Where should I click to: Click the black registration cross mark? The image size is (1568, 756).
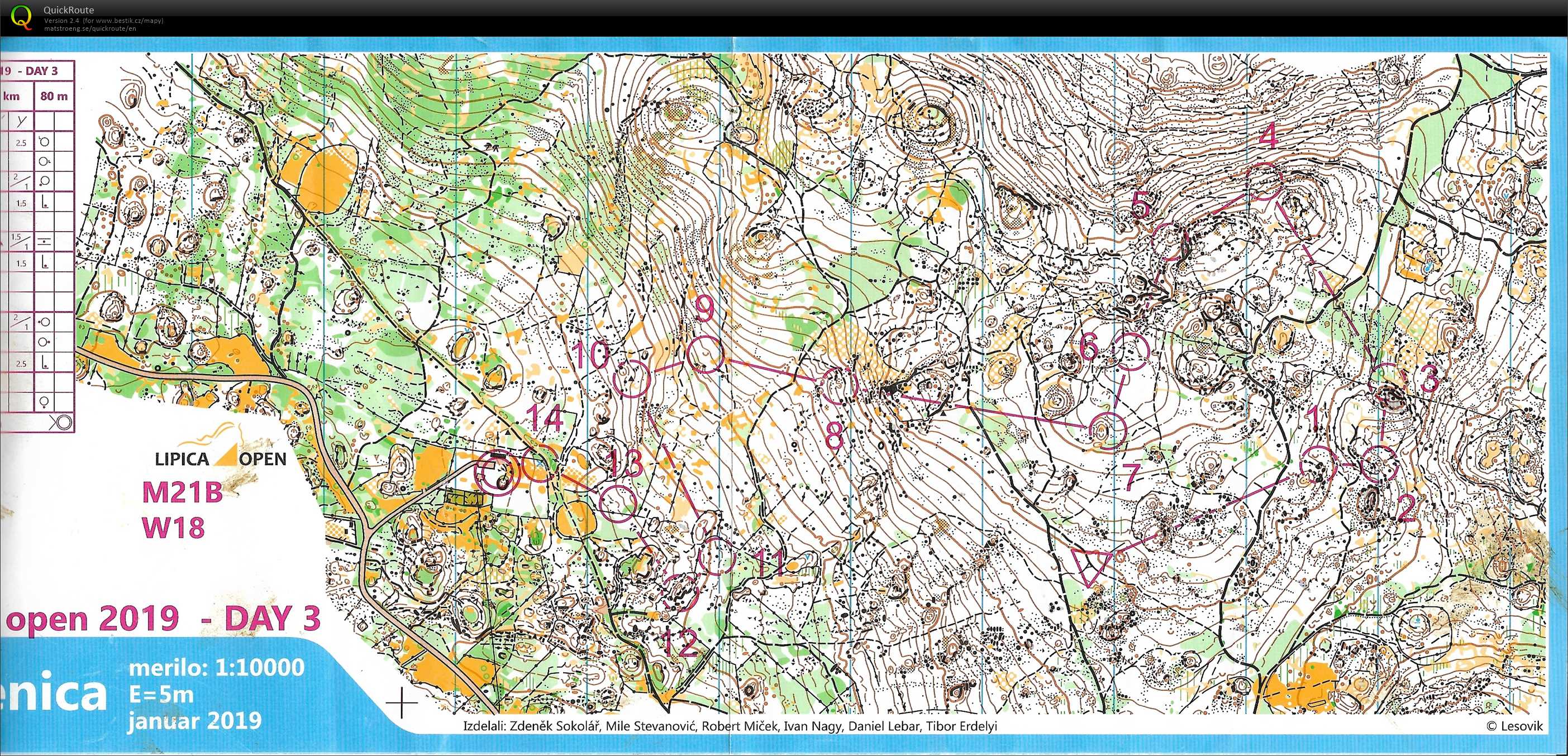[402, 703]
